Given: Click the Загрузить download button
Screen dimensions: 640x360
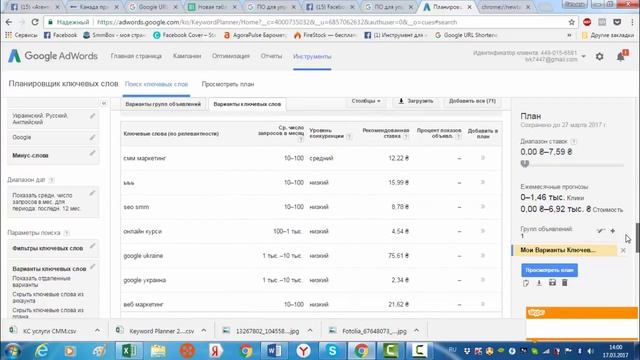Looking at the screenshot, I should tap(416, 101).
